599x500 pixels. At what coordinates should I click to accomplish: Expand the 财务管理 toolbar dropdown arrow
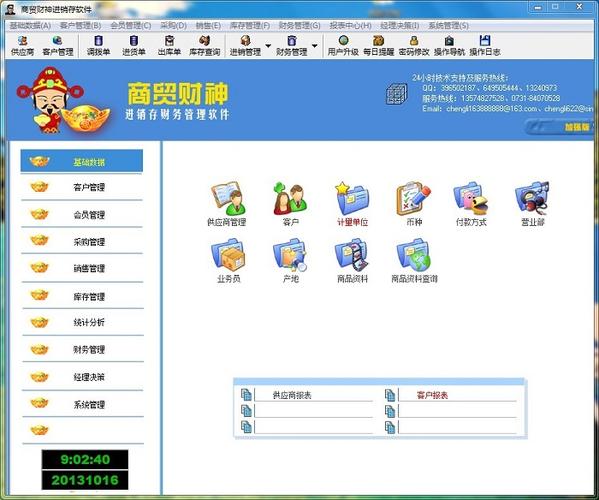pos(314,46)
